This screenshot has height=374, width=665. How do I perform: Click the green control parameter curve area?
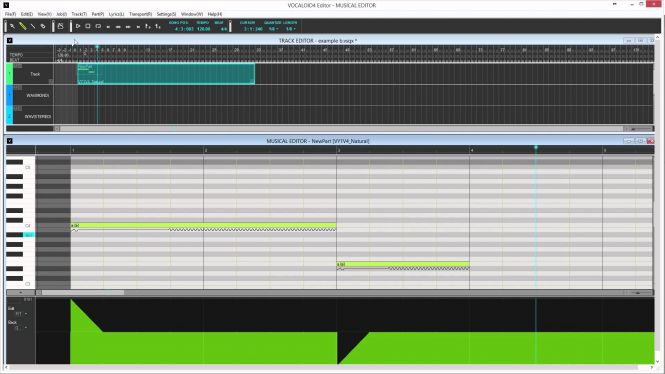tap(363, 348)
